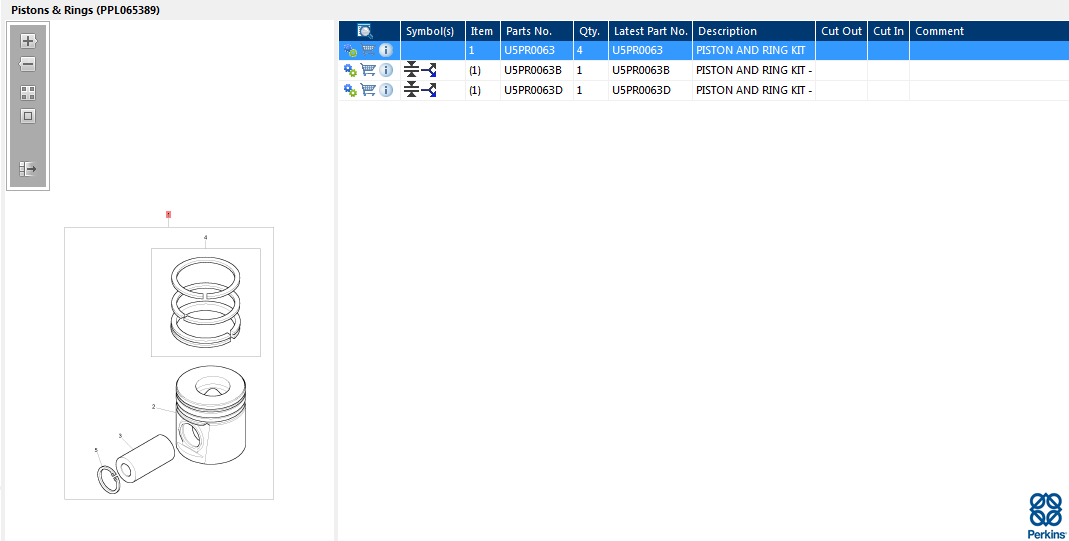Screen dimensions: 1069x541
Task: Click compress symbol in U5PR0063D row
Action: [x=411, y=89]
